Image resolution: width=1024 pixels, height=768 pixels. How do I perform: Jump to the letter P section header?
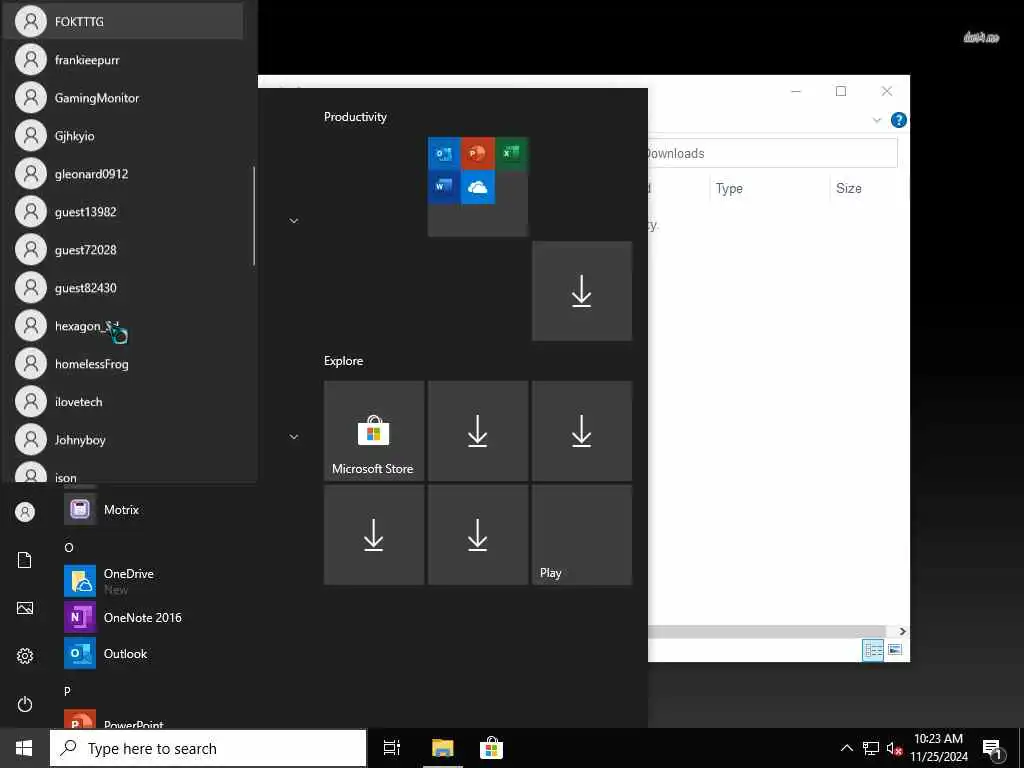(67, 691)
